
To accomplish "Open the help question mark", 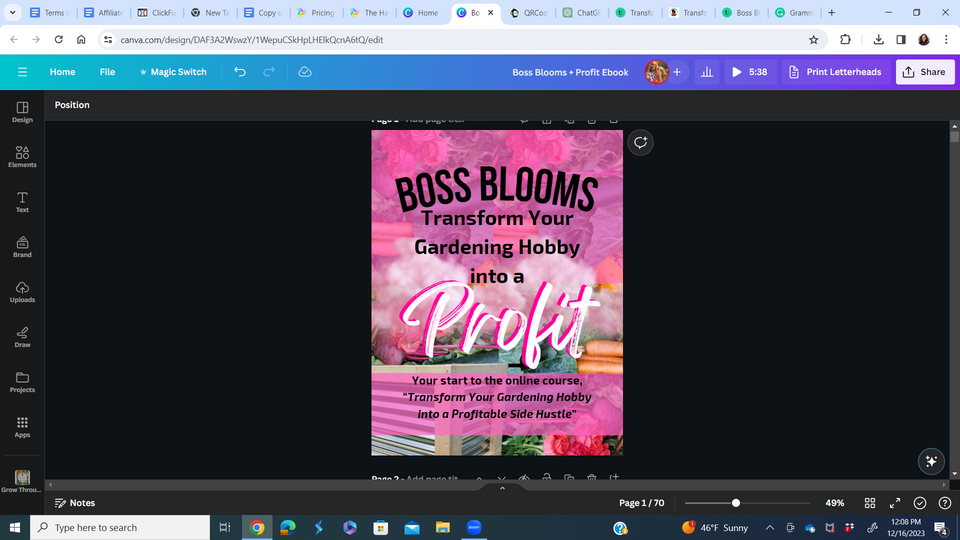I will [x=945, y=503].
